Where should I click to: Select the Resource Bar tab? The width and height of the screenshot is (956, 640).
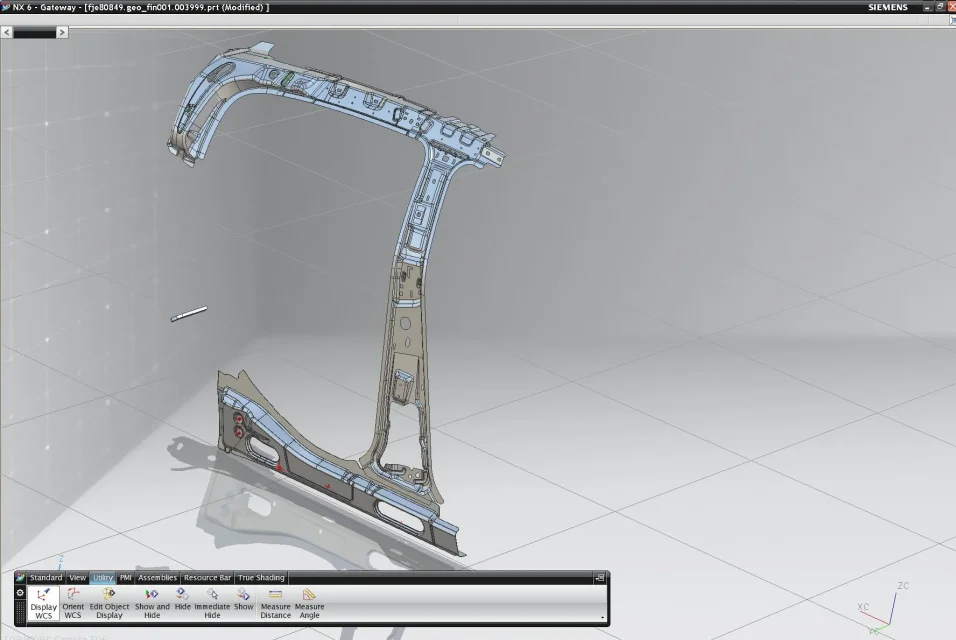coord(207,578)
